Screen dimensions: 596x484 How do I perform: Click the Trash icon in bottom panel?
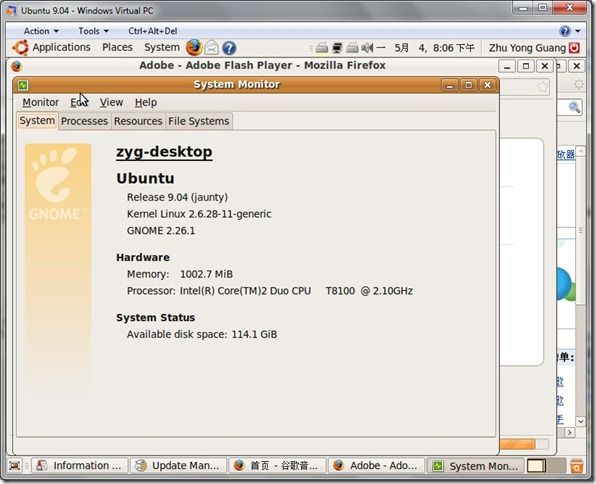(576, 465)
